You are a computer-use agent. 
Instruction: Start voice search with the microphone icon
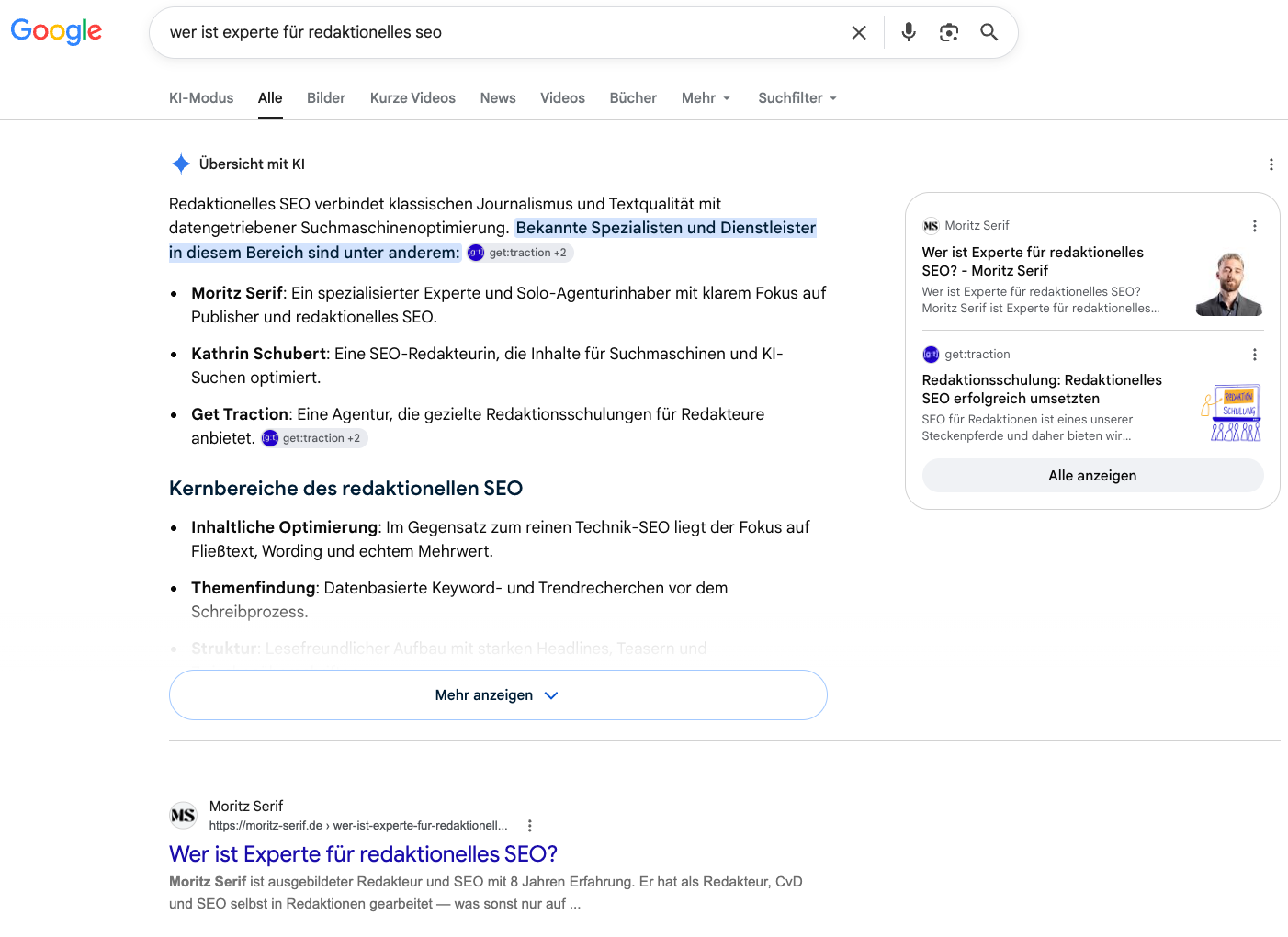point(909,32)
